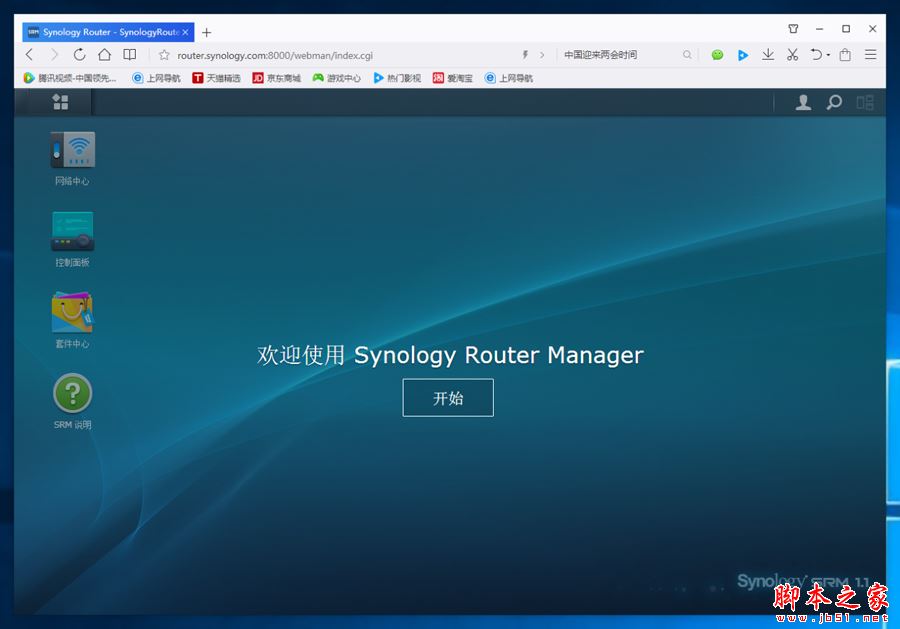The height and width of the screenshot is (629, 900).
Task: Open the reading mode book icon
Action: pyautogui.click(x=130, y=55)
